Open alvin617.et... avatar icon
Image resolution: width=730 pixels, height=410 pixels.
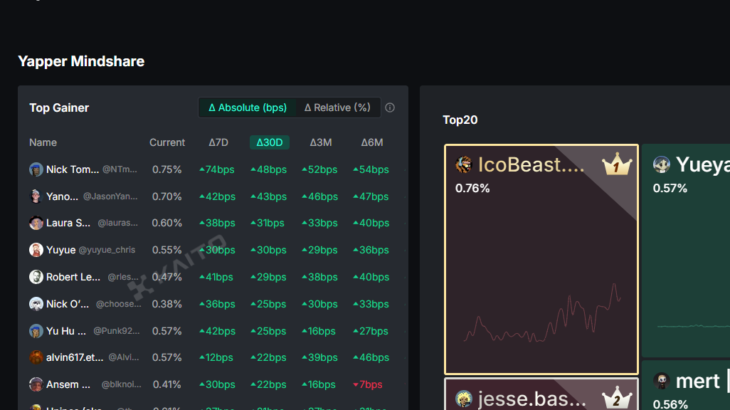click(x=36, y=357)
